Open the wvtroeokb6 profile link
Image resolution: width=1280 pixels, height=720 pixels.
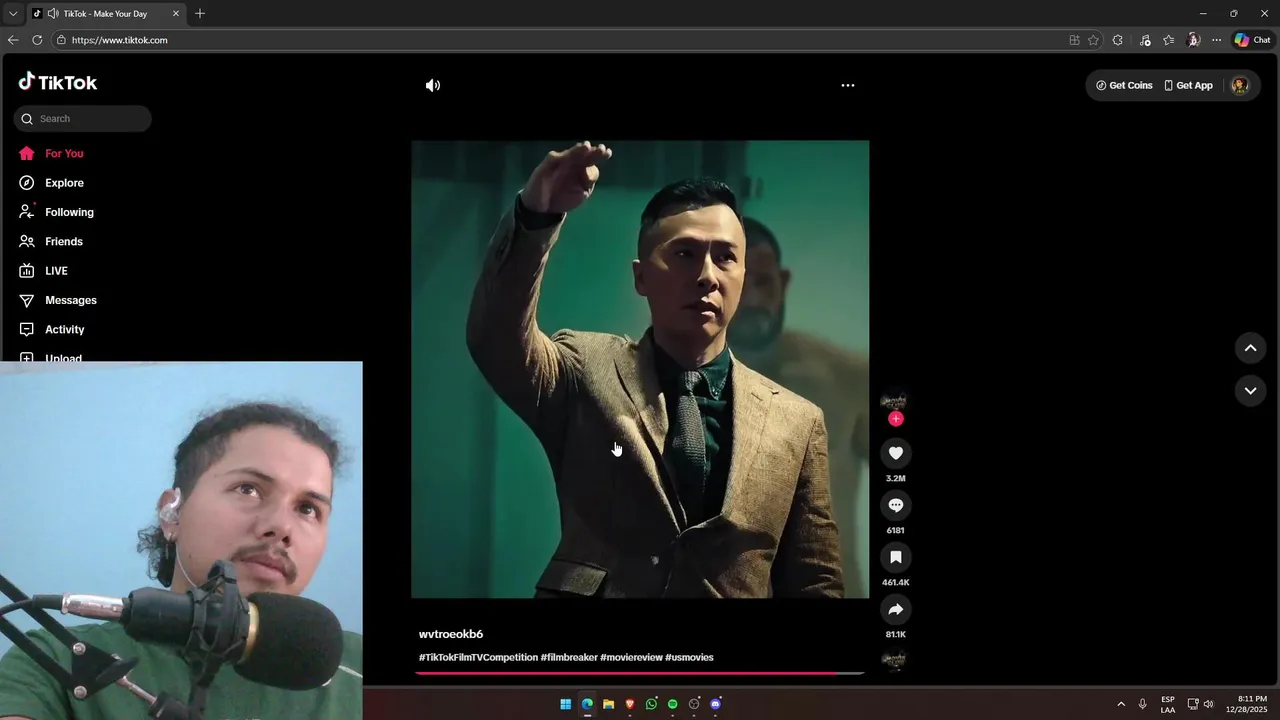pos(451,635)
